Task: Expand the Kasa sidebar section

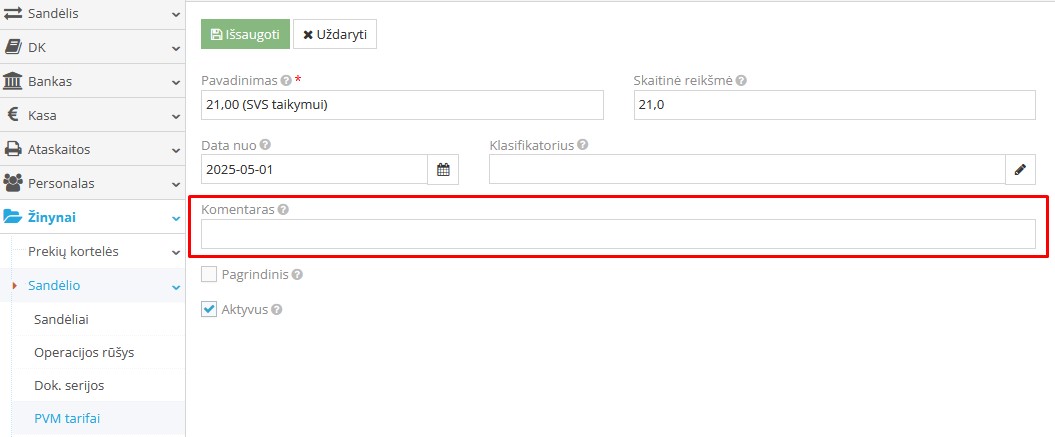Action: (x=92, y=115)
